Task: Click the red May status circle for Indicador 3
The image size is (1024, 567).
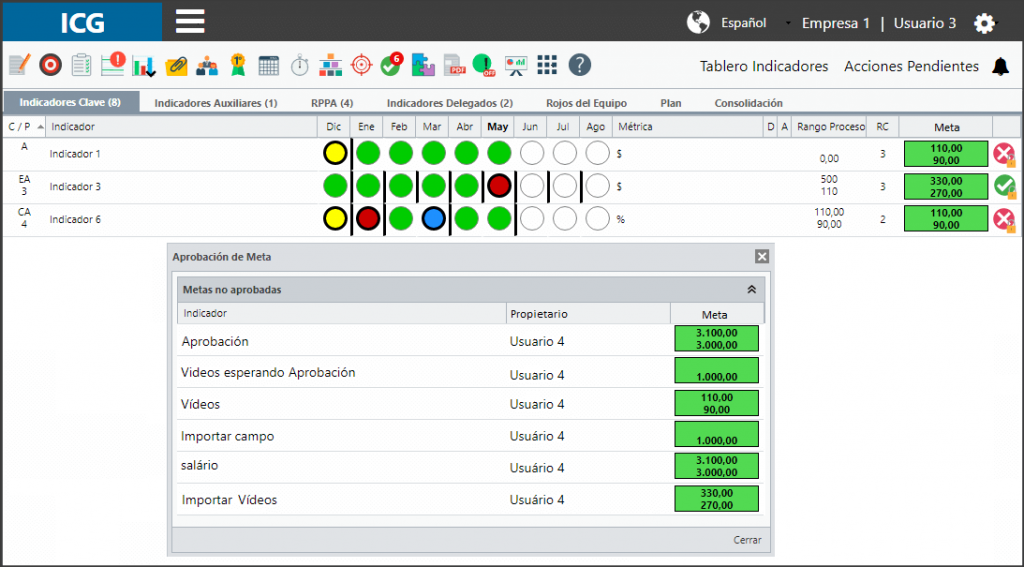Action: 499,186
